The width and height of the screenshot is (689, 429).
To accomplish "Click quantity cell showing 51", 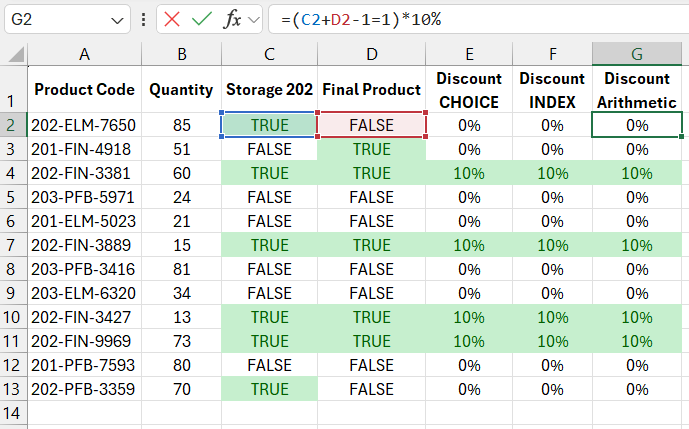I will (x=181, y=149).
